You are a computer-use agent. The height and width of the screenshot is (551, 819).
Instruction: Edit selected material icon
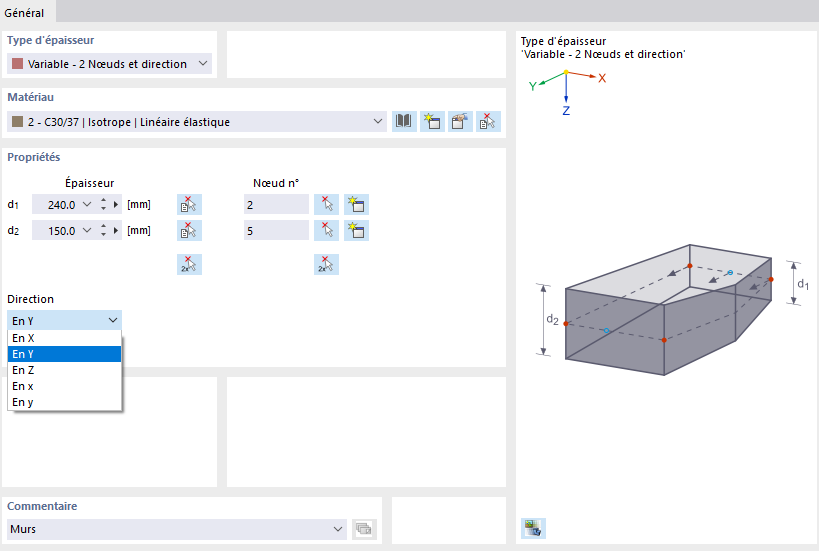pos(460,122)
